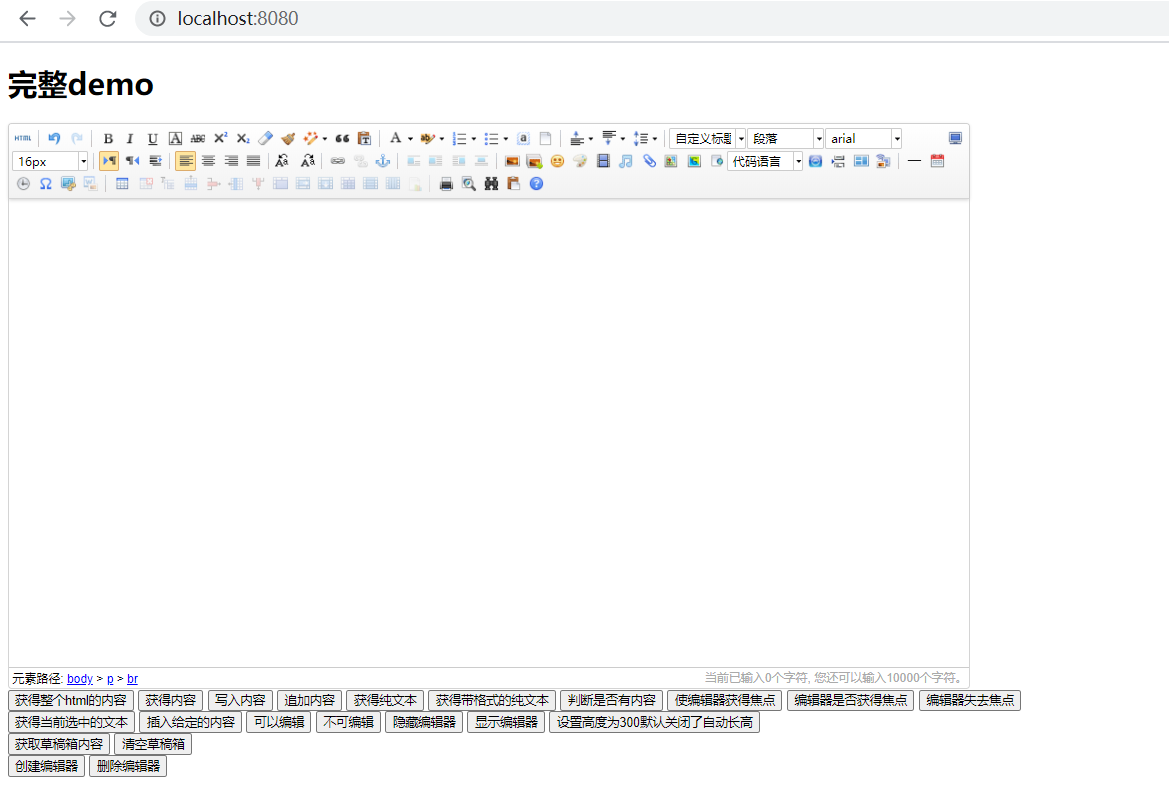
Task: Toggle bold formatting
Action: click(x=108, y=139)
